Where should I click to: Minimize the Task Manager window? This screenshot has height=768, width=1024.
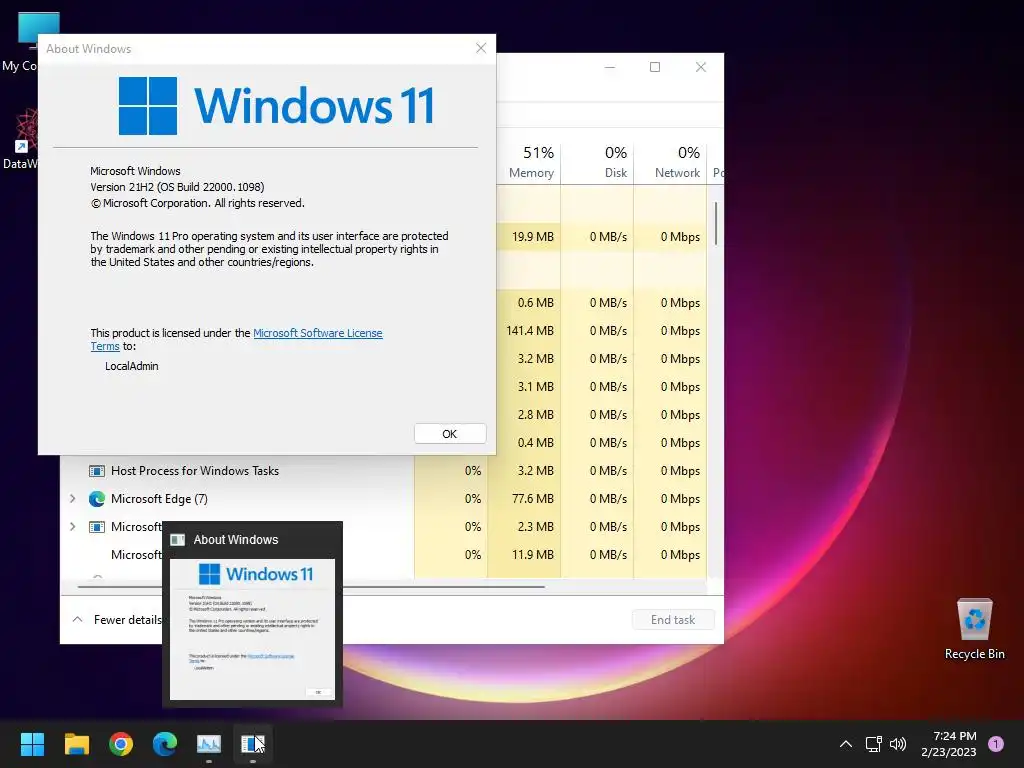(610, 67)
